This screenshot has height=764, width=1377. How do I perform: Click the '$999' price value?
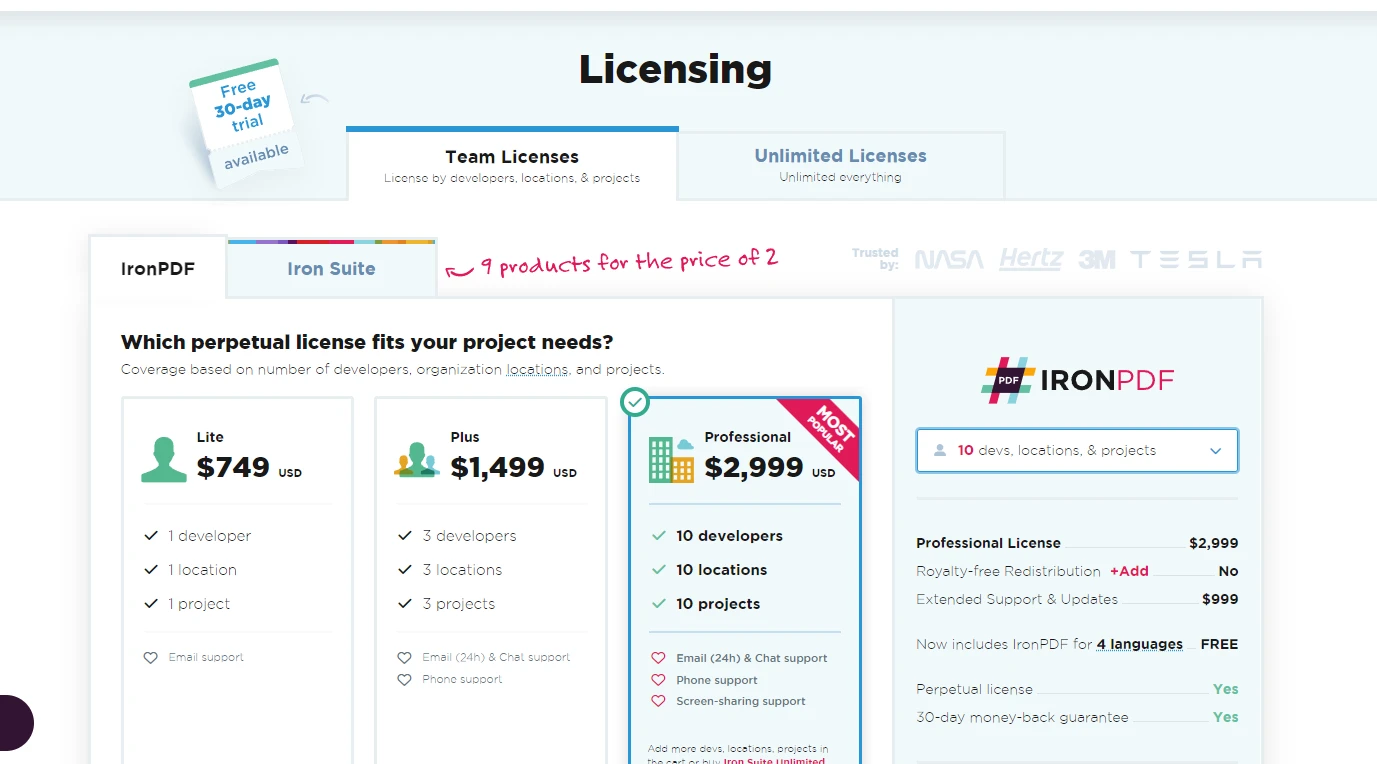[1220, 599]
